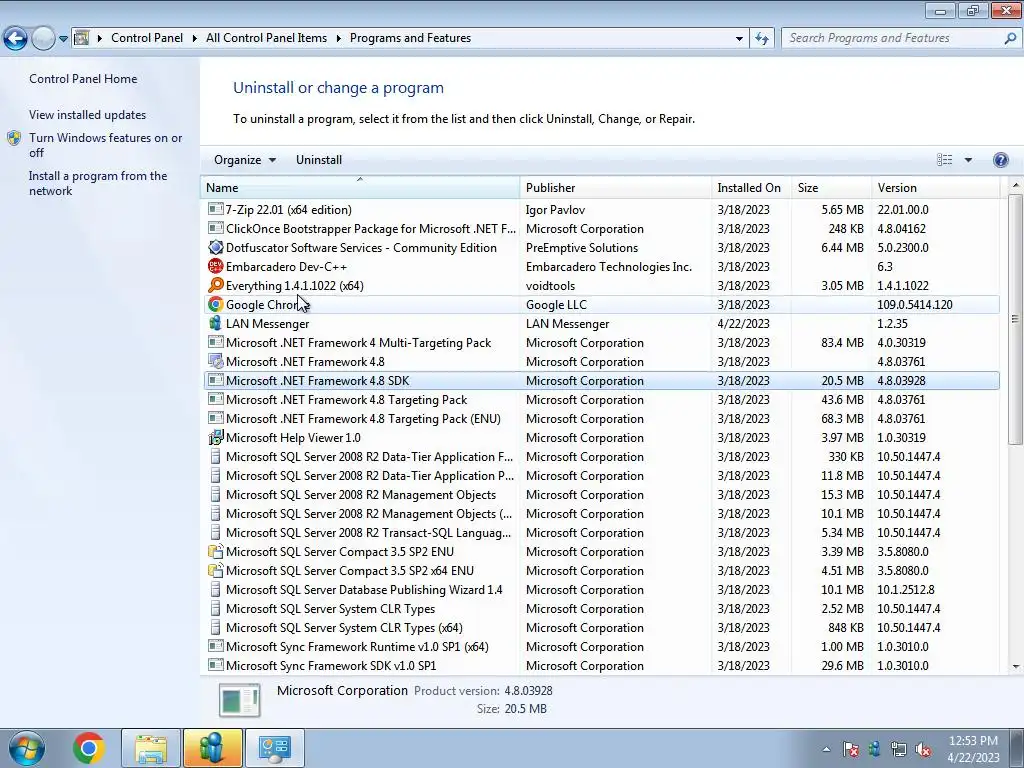This screenshot has width=1024, height=768.
Task: Expand the address bar history dropdown
Action: tap(739, 39)
